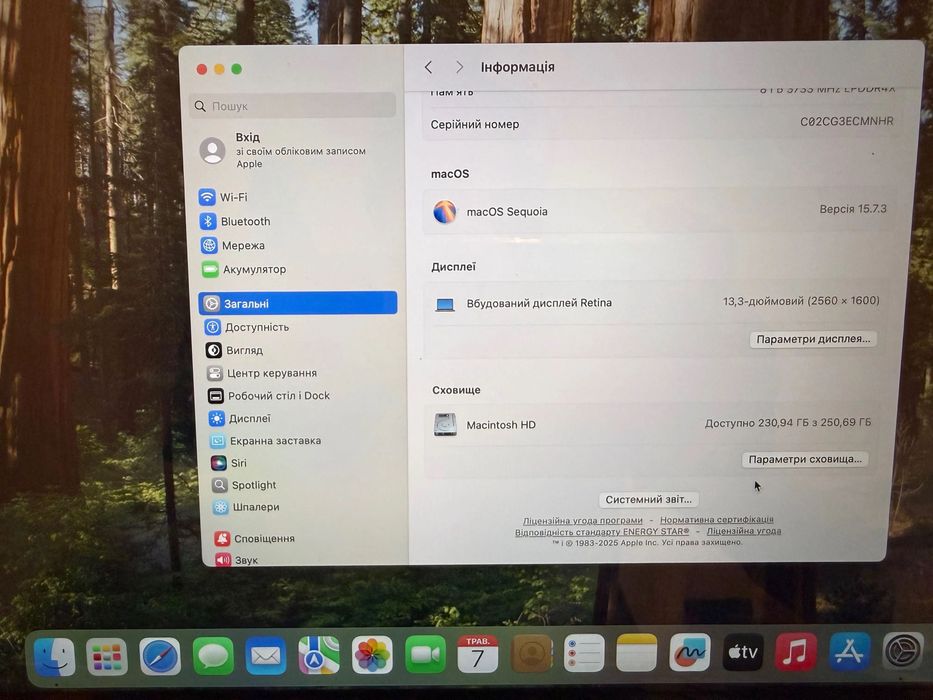Open Mail app in the Dock
This screenshot has width=933, height=700.
pyautogui.click(x=266, y=655)
